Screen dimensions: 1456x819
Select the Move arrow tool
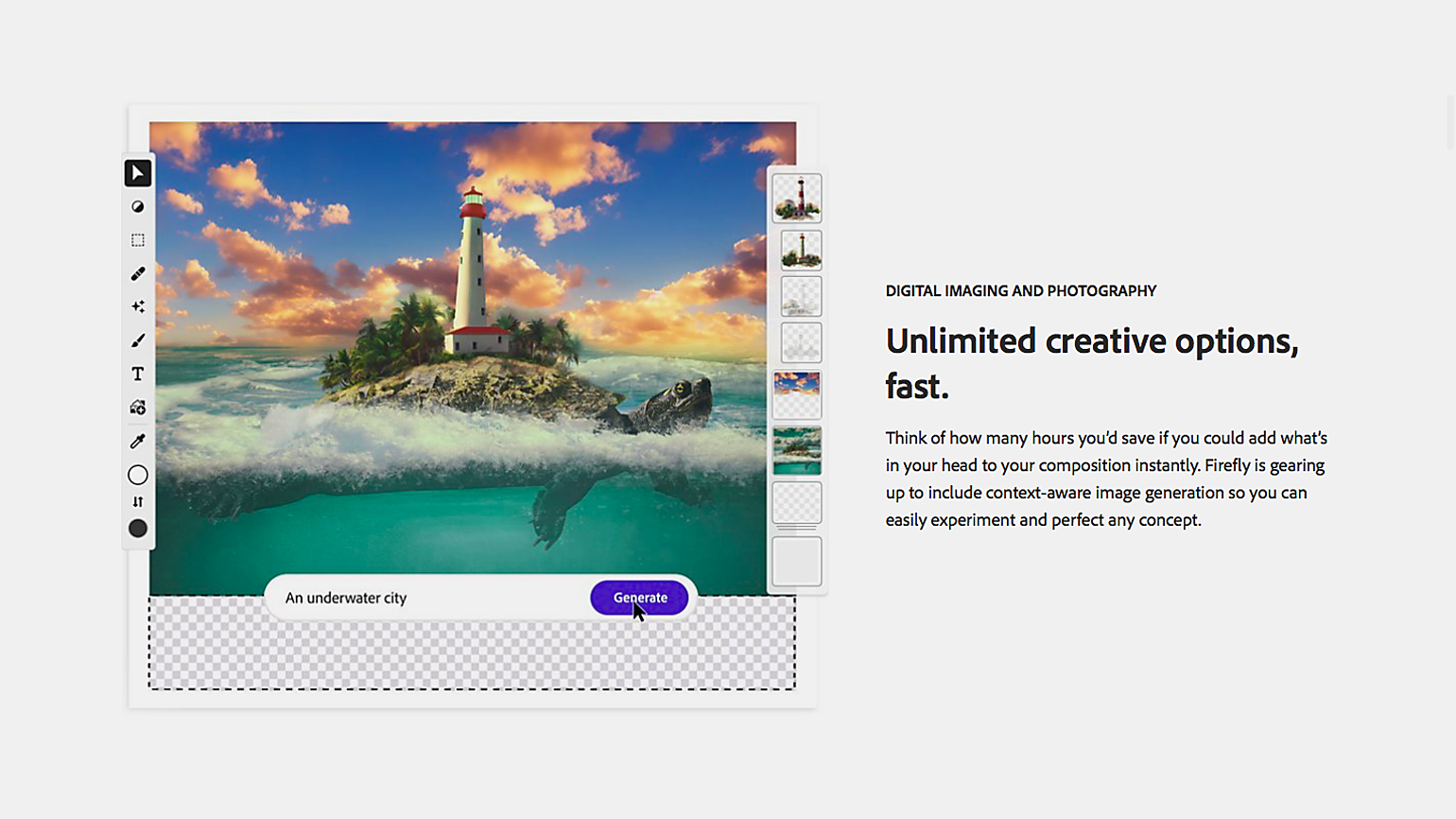(x=138, y=173)
